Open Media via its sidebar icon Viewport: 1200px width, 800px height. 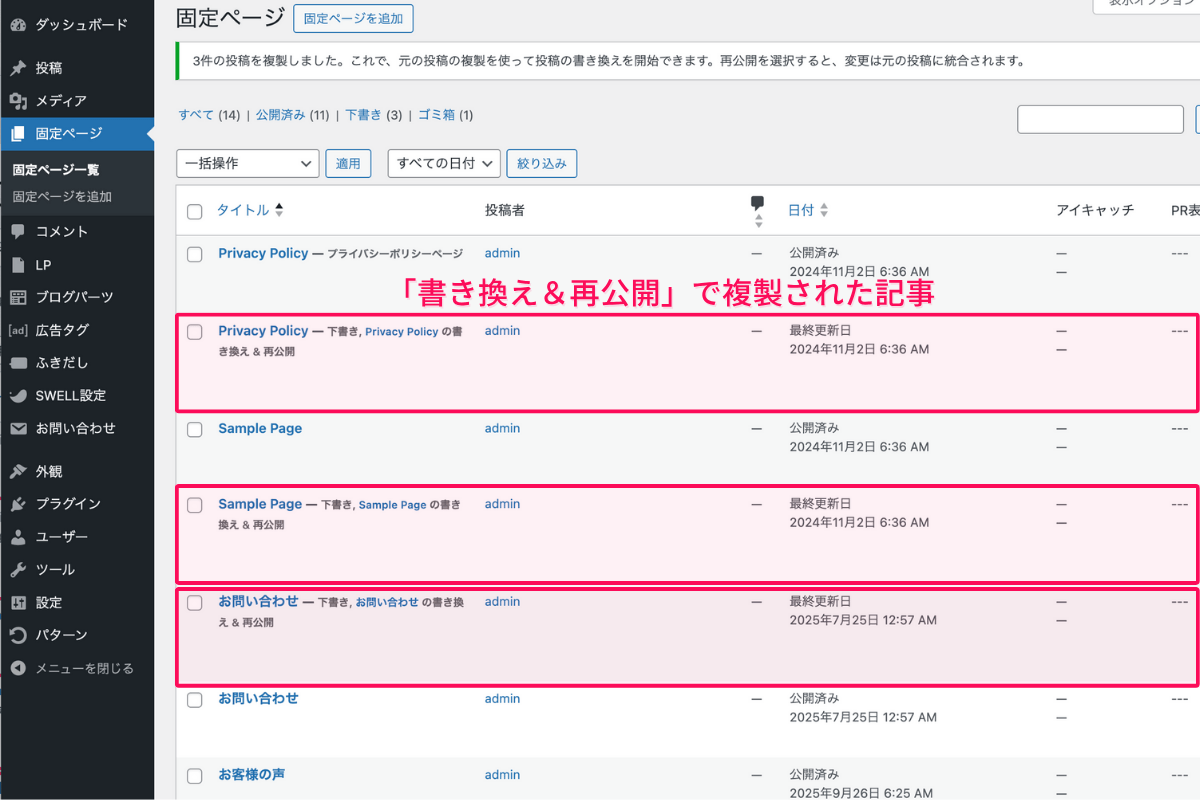point(18,101)
